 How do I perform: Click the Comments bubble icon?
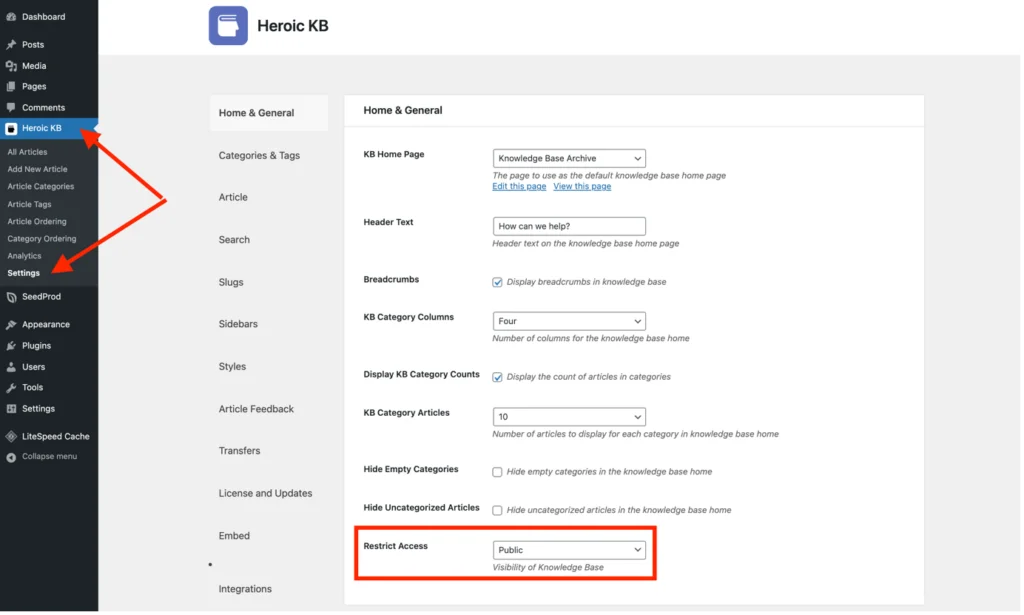[11, 107]
